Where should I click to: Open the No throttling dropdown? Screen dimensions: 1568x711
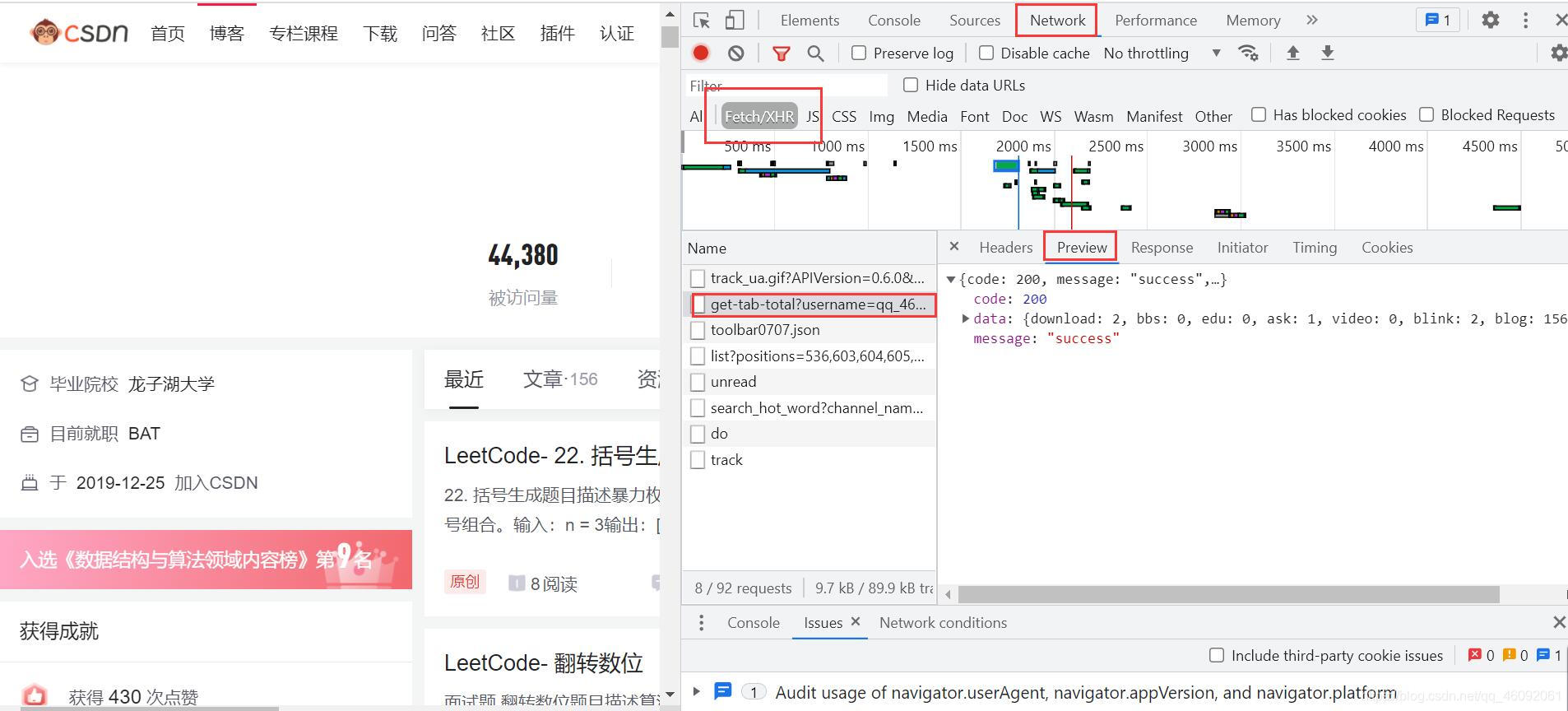pos(1162,53)
